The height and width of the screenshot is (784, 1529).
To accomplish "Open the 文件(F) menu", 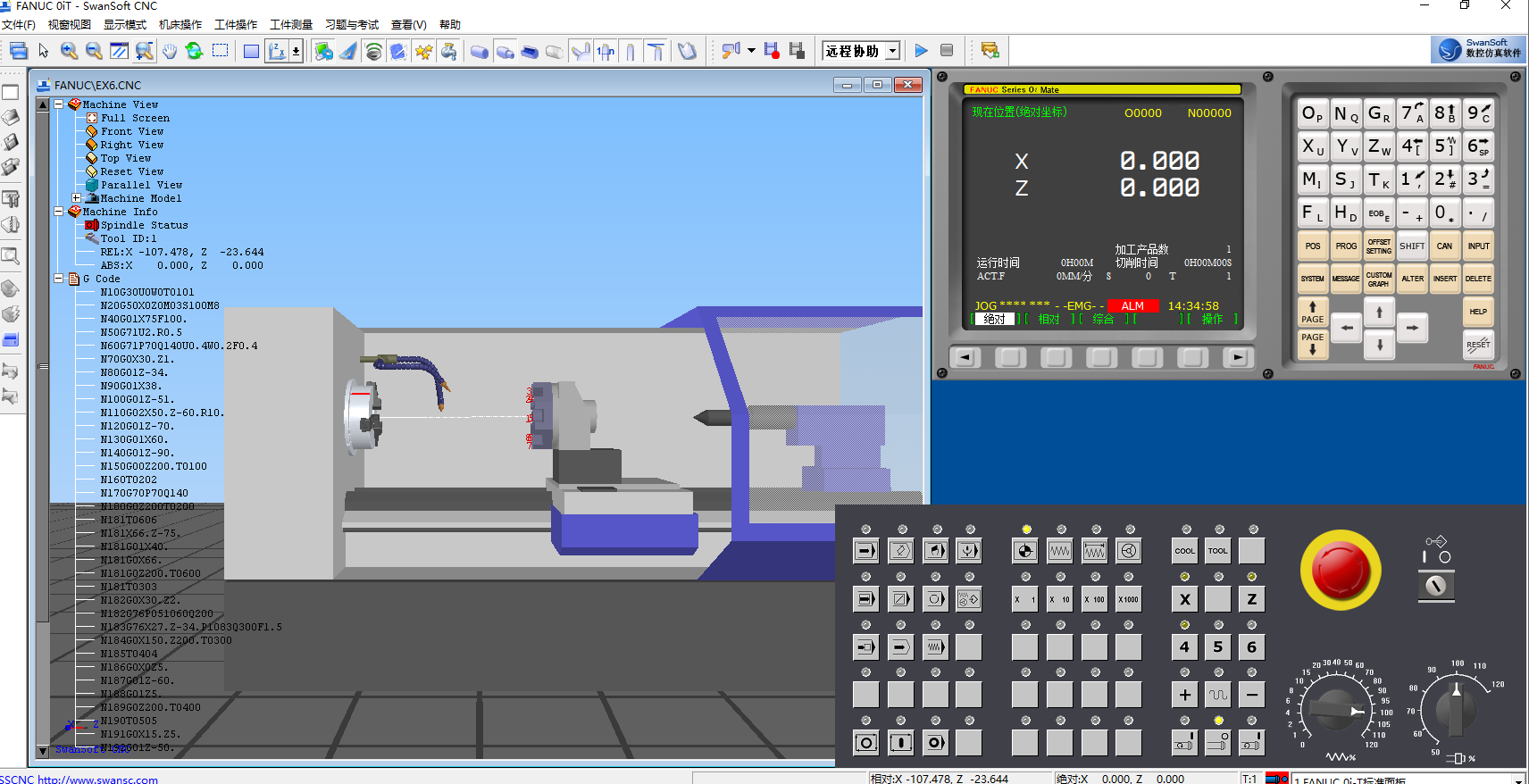I will coord(18,25).
